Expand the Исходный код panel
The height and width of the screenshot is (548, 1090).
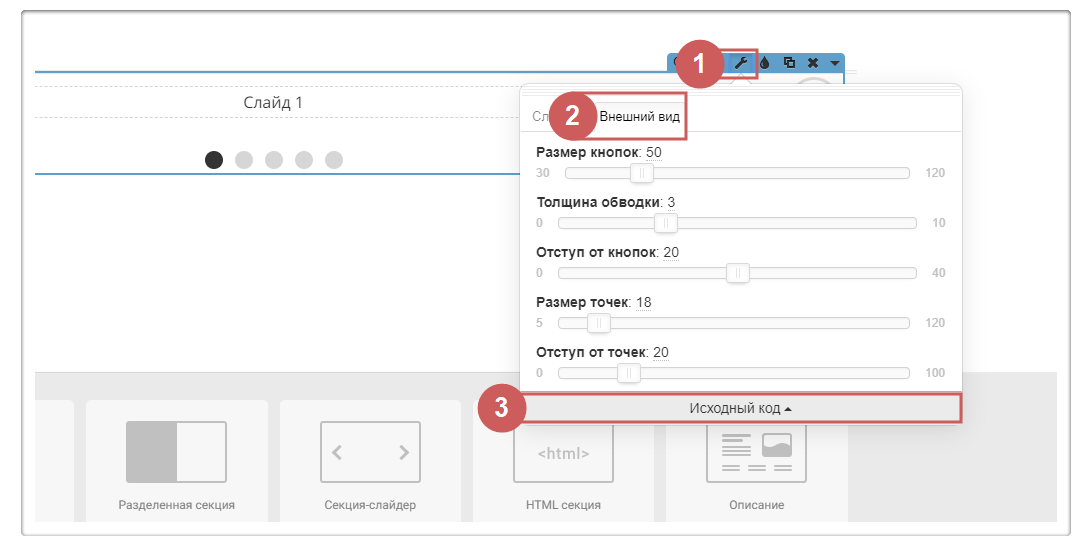(x=740, y=408)
